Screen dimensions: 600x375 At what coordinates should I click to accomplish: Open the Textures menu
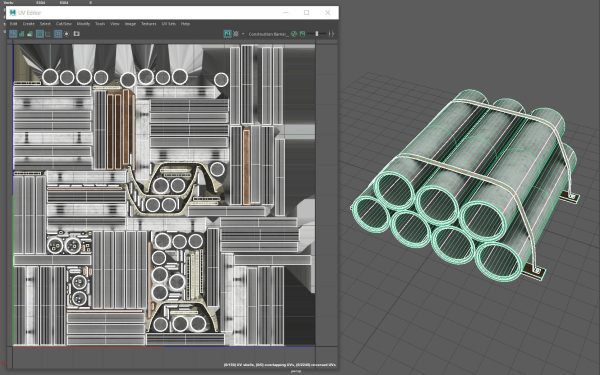coord(149,24)
